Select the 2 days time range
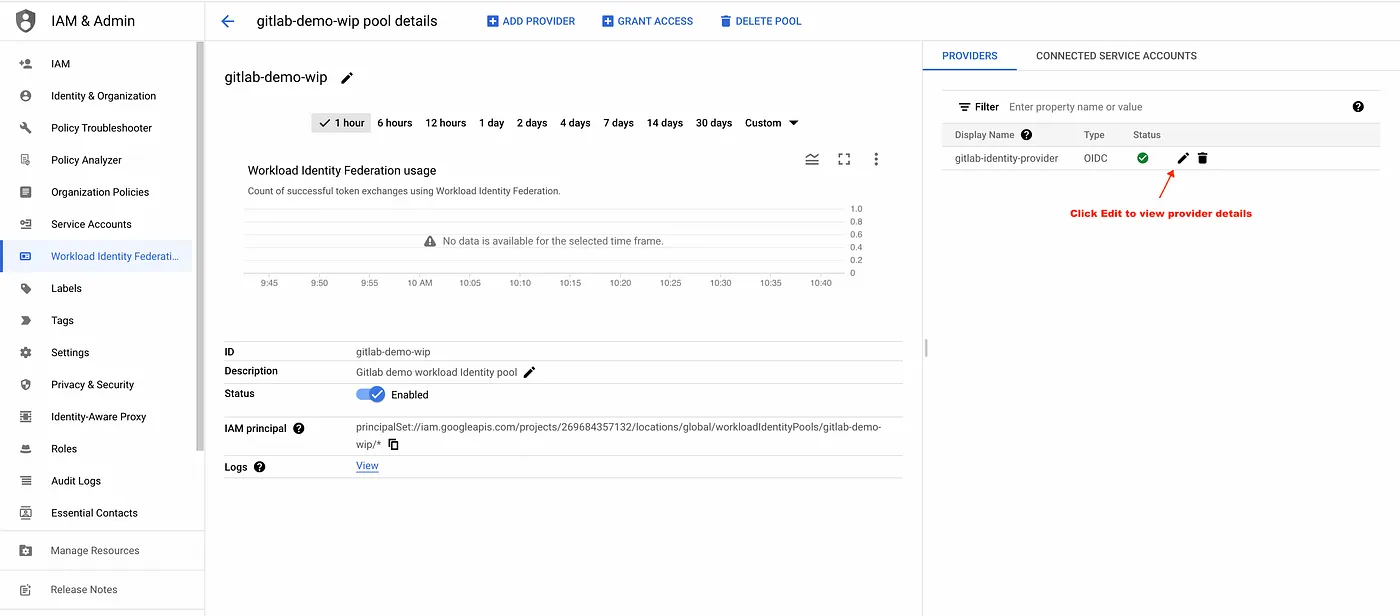 click(x=532, y=123)
